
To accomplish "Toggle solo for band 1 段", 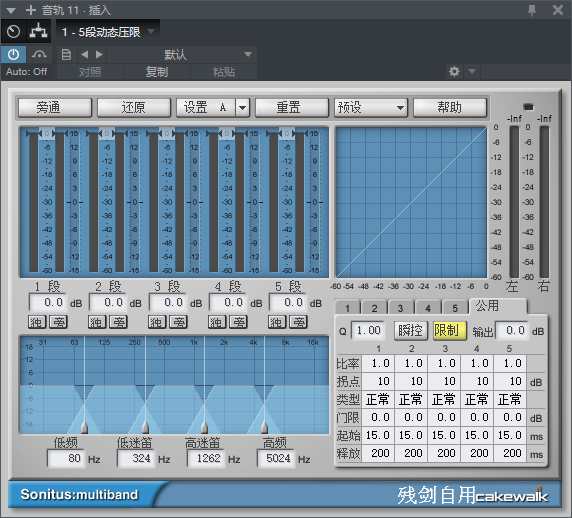I will (37, 322).
